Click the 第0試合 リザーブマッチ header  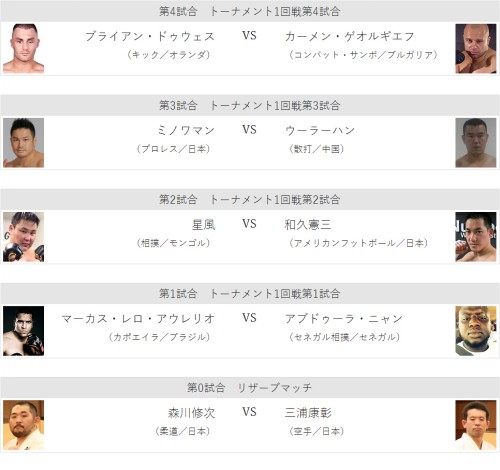pyautogui.click(x=250, y=388)
